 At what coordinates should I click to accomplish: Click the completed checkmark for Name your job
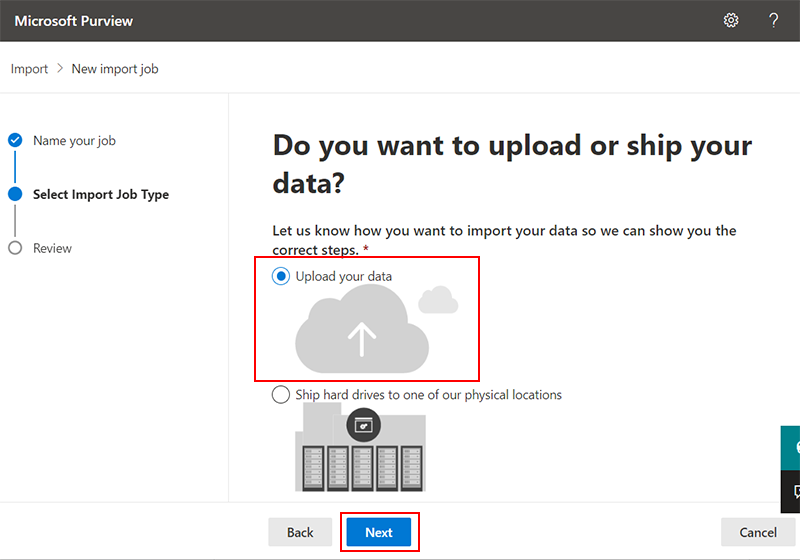click(x=15, y=141)
